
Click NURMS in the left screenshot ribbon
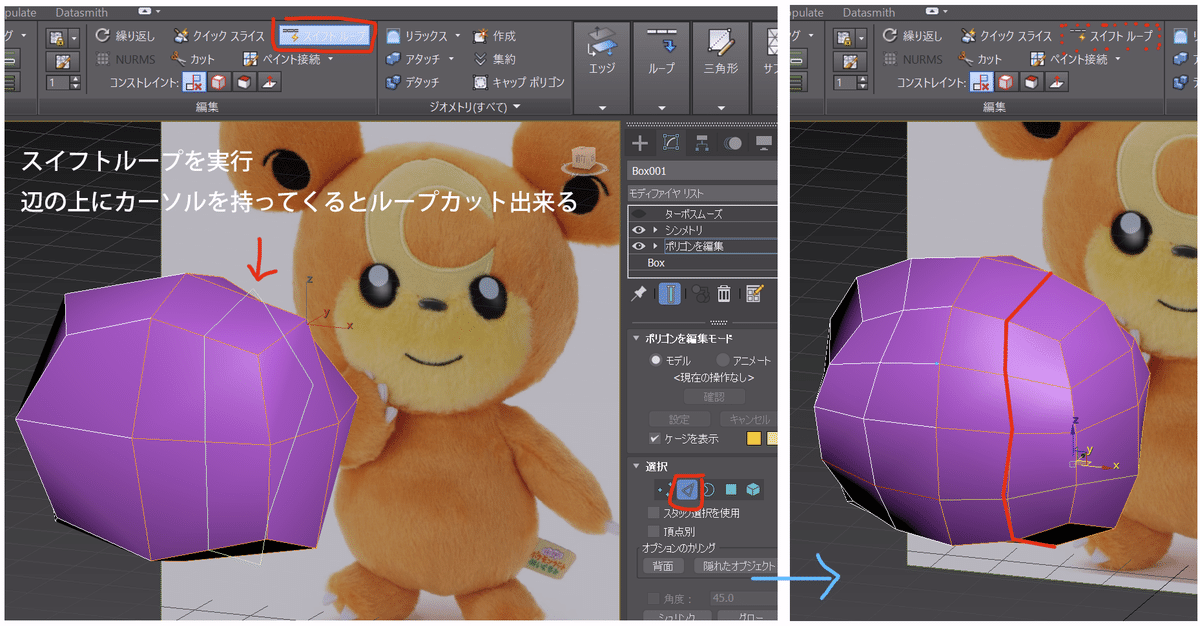click(126, 59)
